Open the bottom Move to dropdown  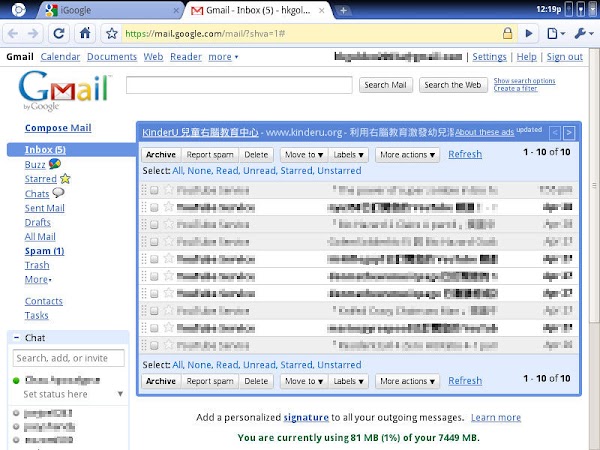tap(304, 381)
